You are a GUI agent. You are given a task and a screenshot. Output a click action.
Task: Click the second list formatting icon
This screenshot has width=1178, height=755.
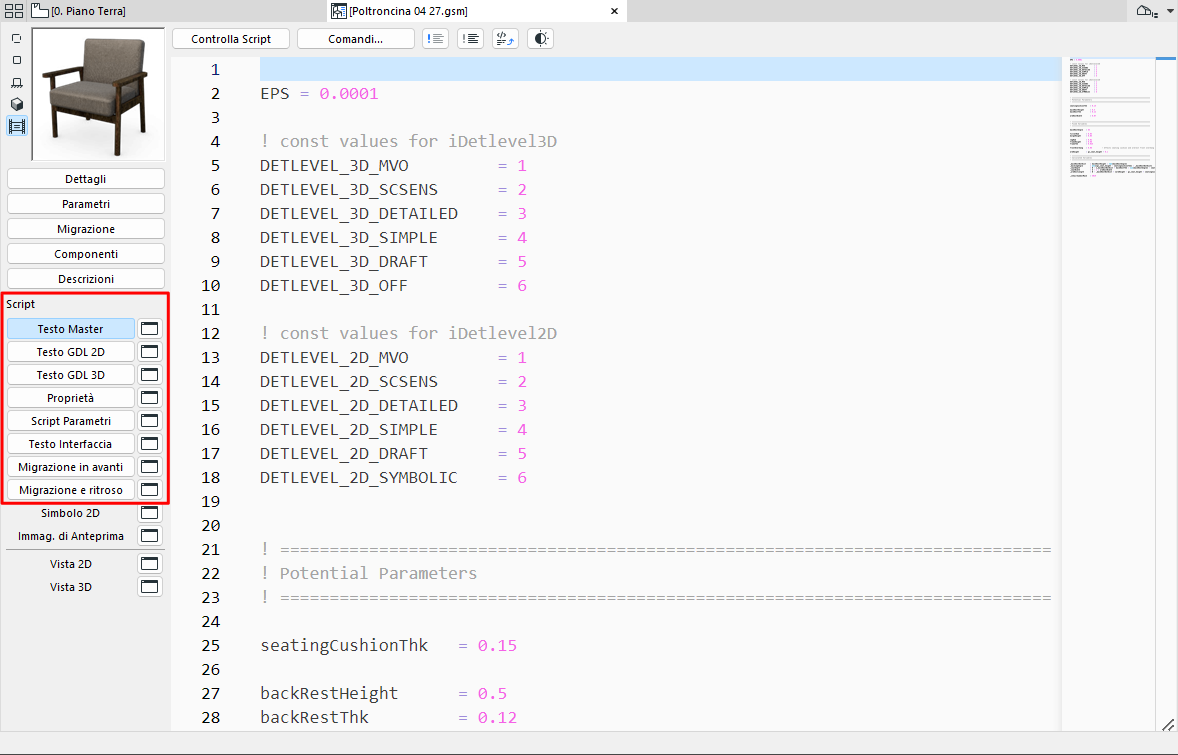(x=470, y=38)
